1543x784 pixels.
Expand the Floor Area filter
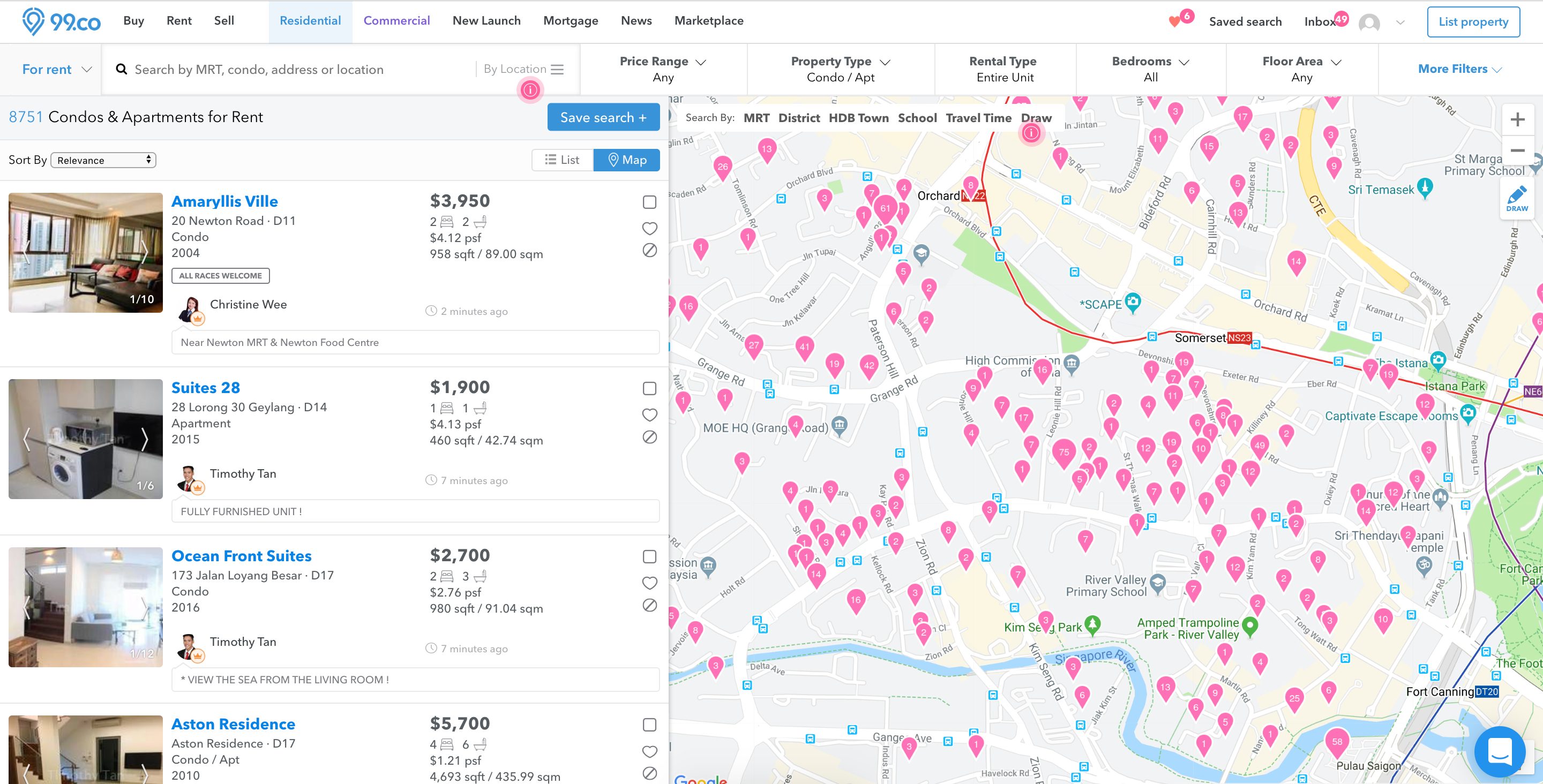click(1301, 70)
